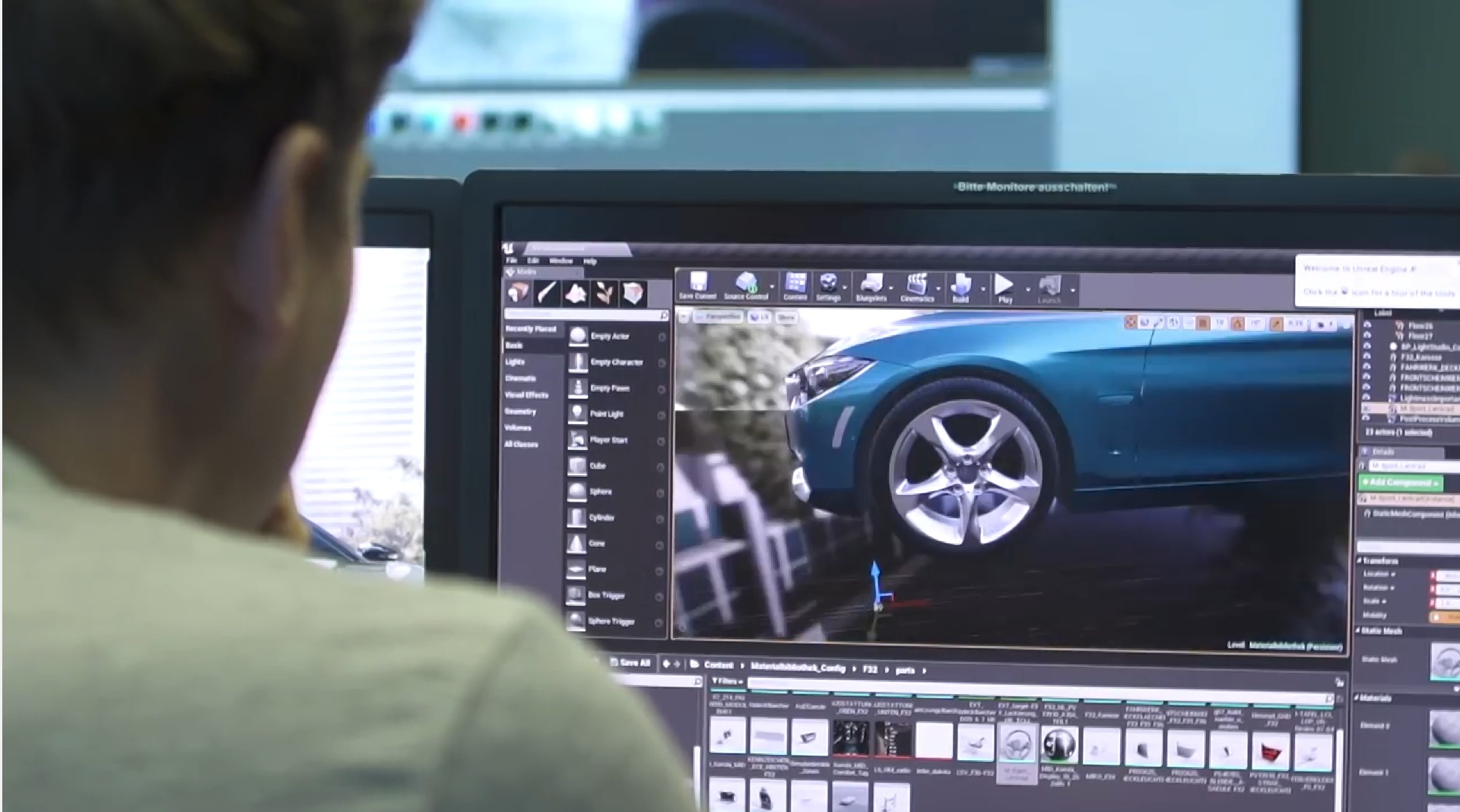Click the green Add Component button
Viewport: 1460px width, 812px height.
click(x=1401, y=483)
